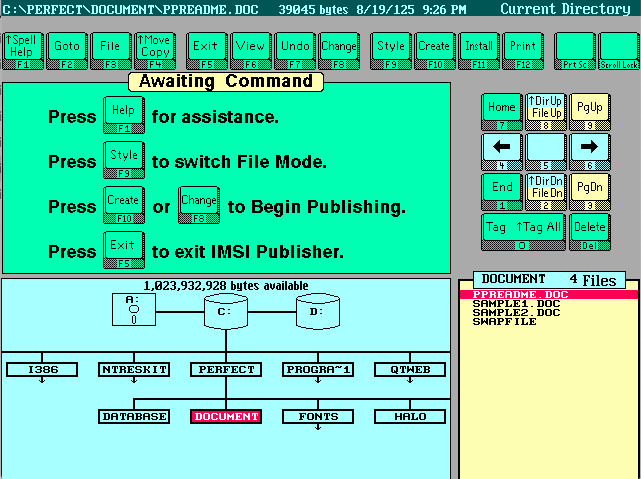Click the Scroll Lock key button
Screen dimensions: 641x479
(619, 51)
